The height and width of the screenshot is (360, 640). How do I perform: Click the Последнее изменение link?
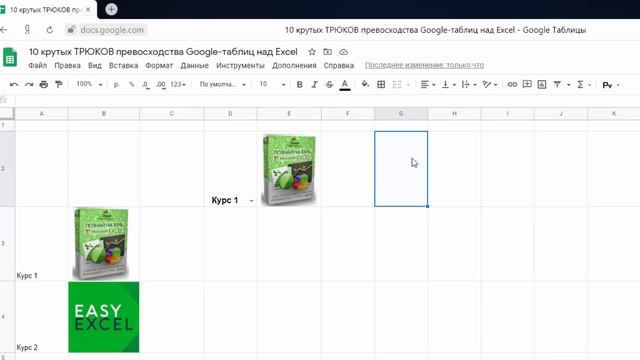coord(424,65)
